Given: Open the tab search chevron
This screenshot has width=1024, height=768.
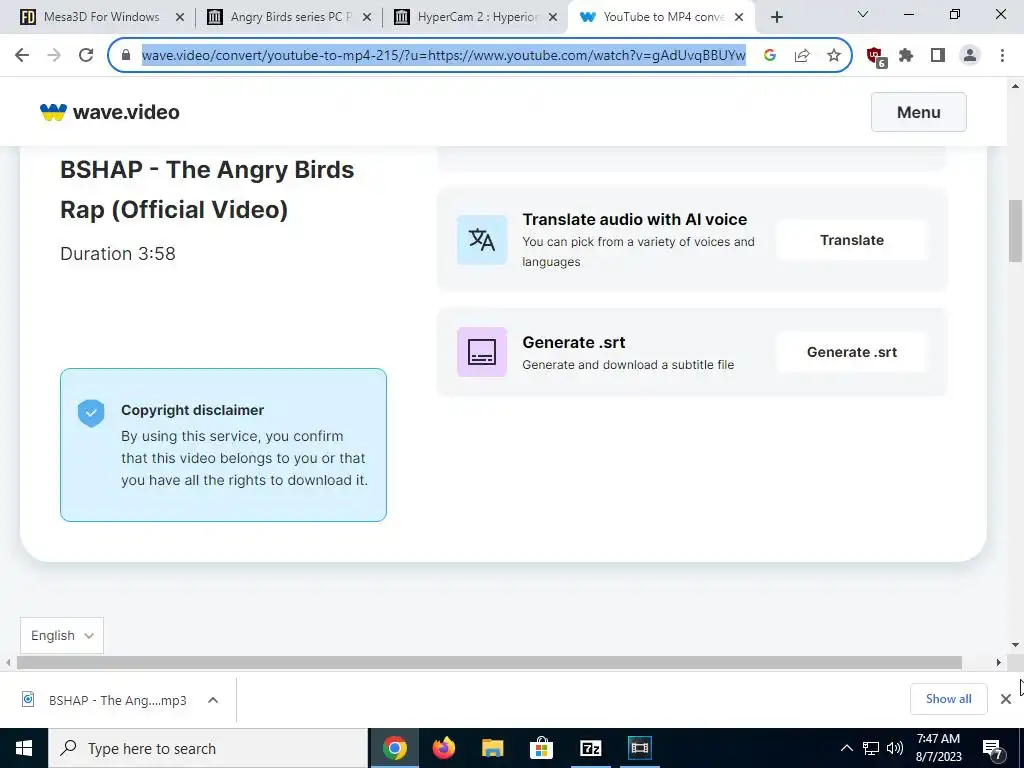Looking at the screenshot, I should point(863,14).
